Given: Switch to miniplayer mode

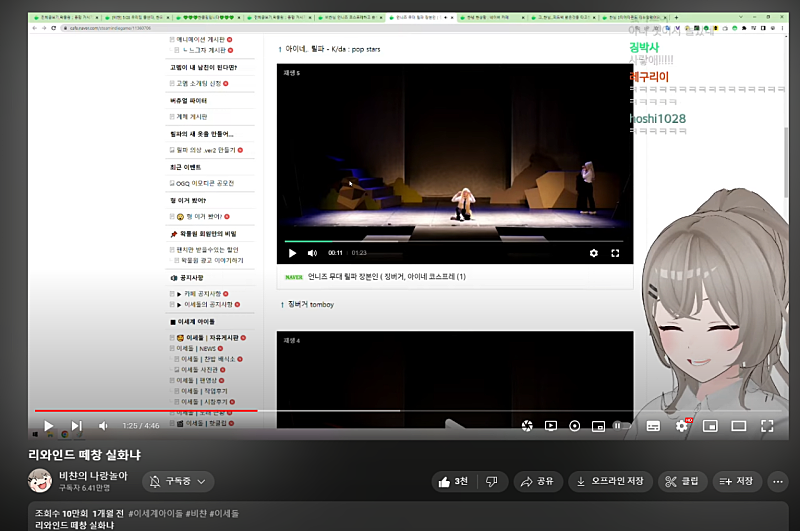Looking at the screenshot, I should [x=710, y=425].
